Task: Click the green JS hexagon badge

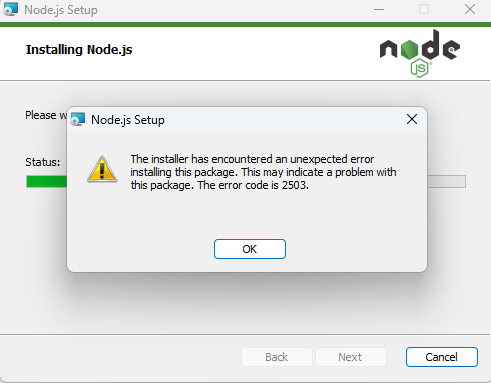Action: (x=420, y=68)
